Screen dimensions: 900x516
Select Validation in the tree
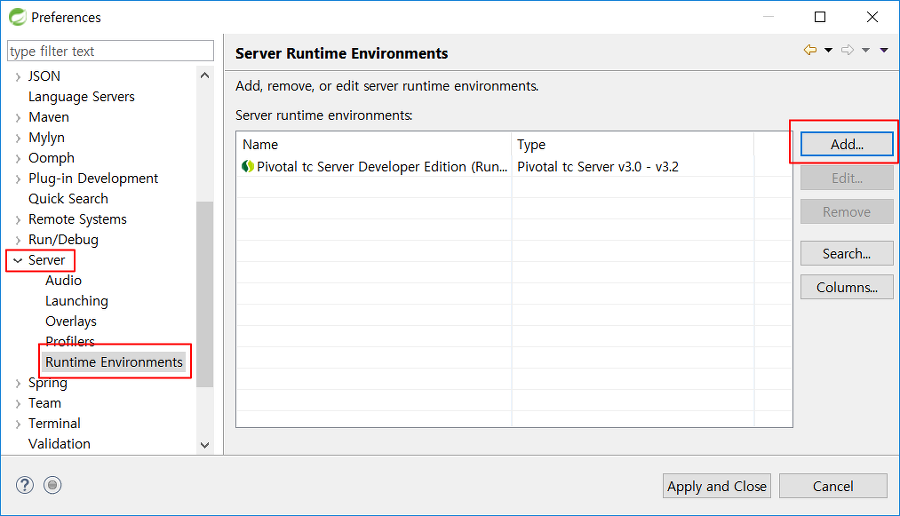(x=60, y=444)
